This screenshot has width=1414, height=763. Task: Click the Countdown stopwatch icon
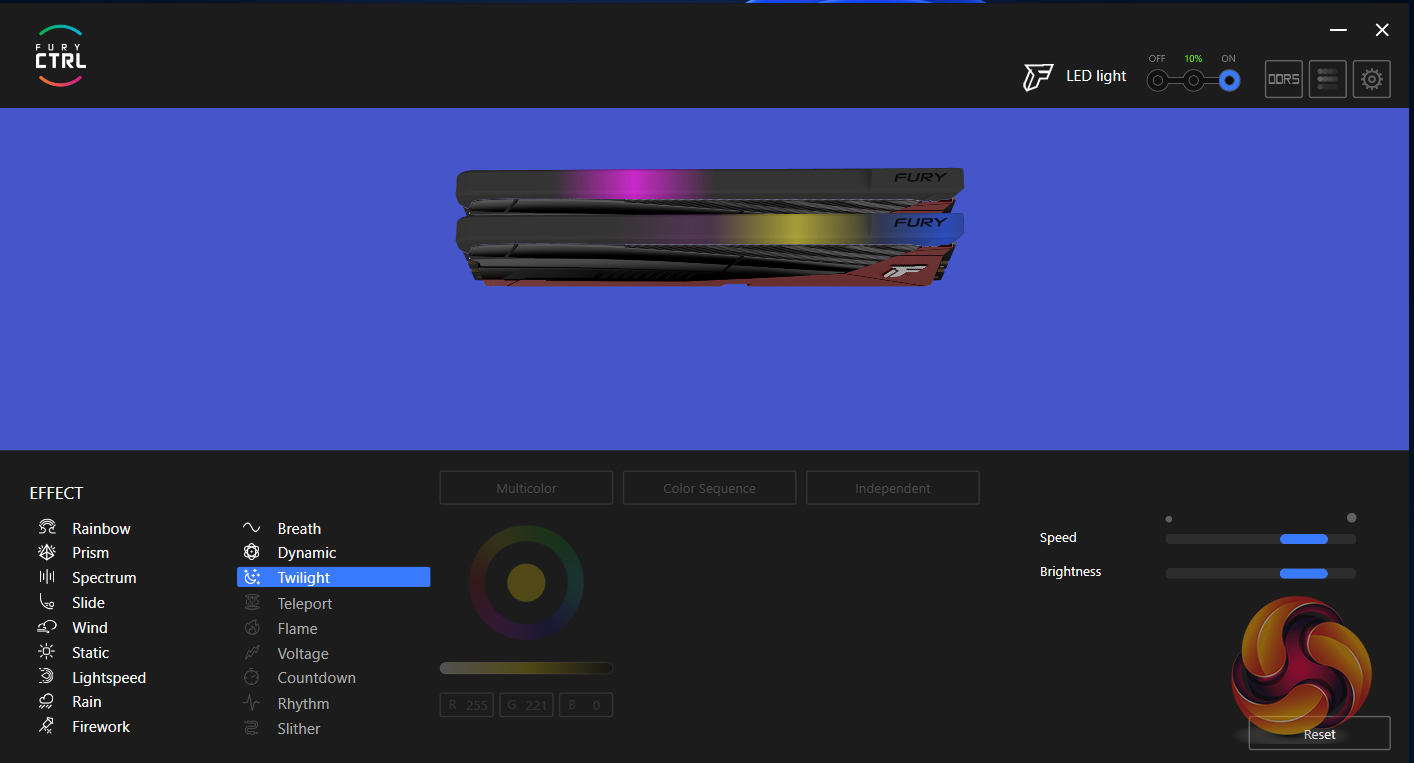pos(252,677)
